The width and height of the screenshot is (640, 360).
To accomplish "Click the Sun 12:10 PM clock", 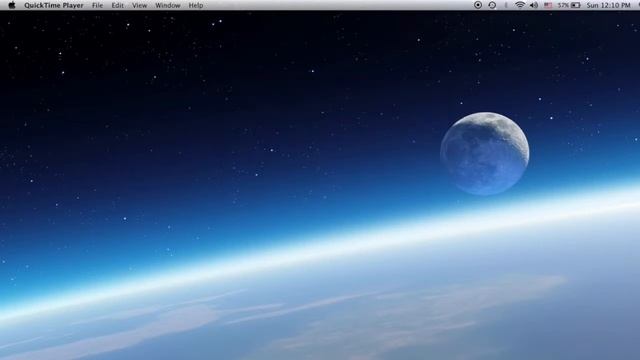I will tap(608, 5).
